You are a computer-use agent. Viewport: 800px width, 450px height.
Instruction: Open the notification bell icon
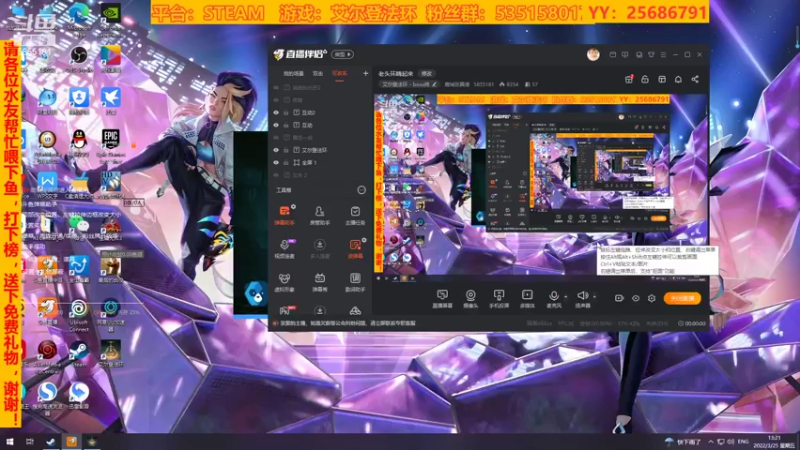click(678, 79)
